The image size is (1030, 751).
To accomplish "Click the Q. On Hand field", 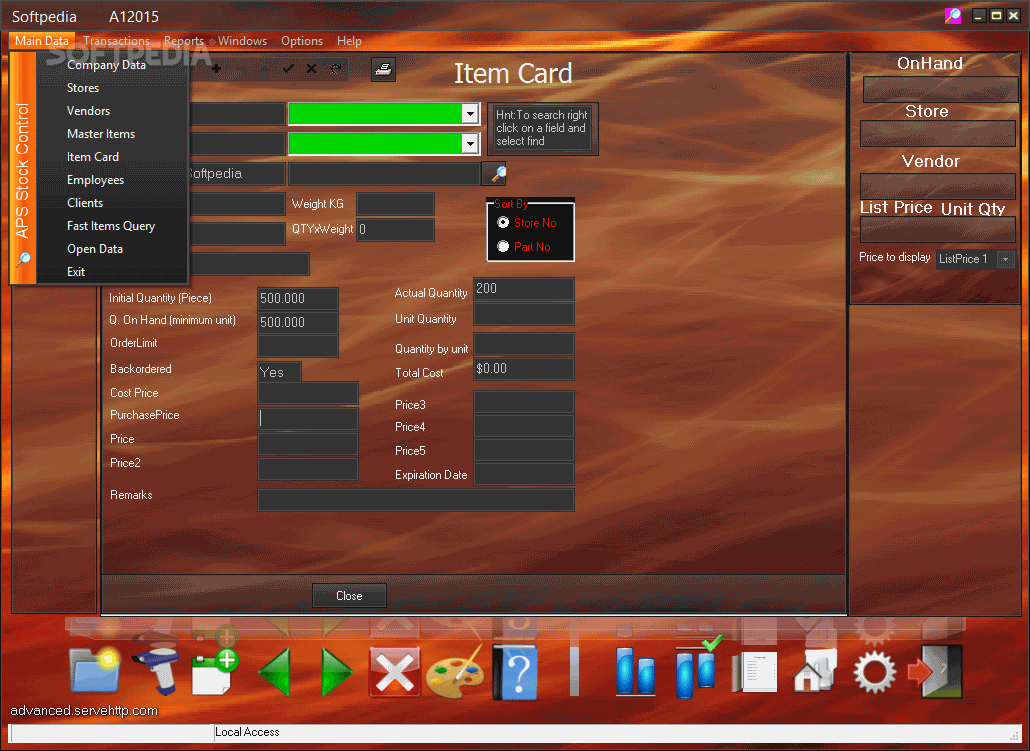I will pyautogui.click(x=298, y=322).
